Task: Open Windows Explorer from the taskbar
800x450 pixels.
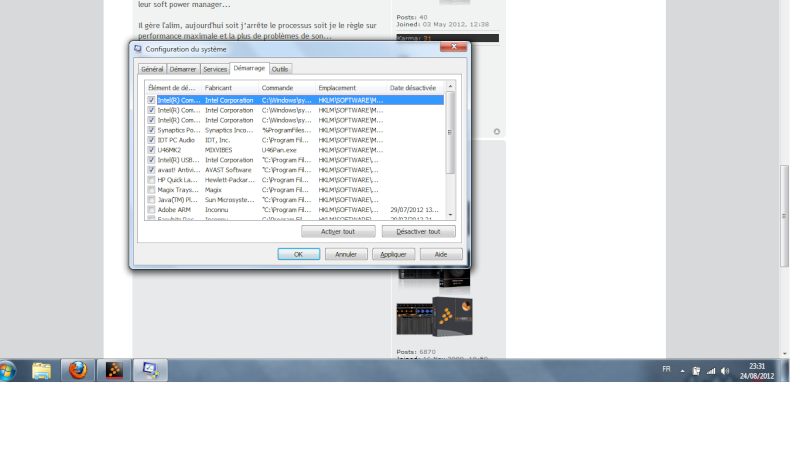Action: click(x=41, y=370)
